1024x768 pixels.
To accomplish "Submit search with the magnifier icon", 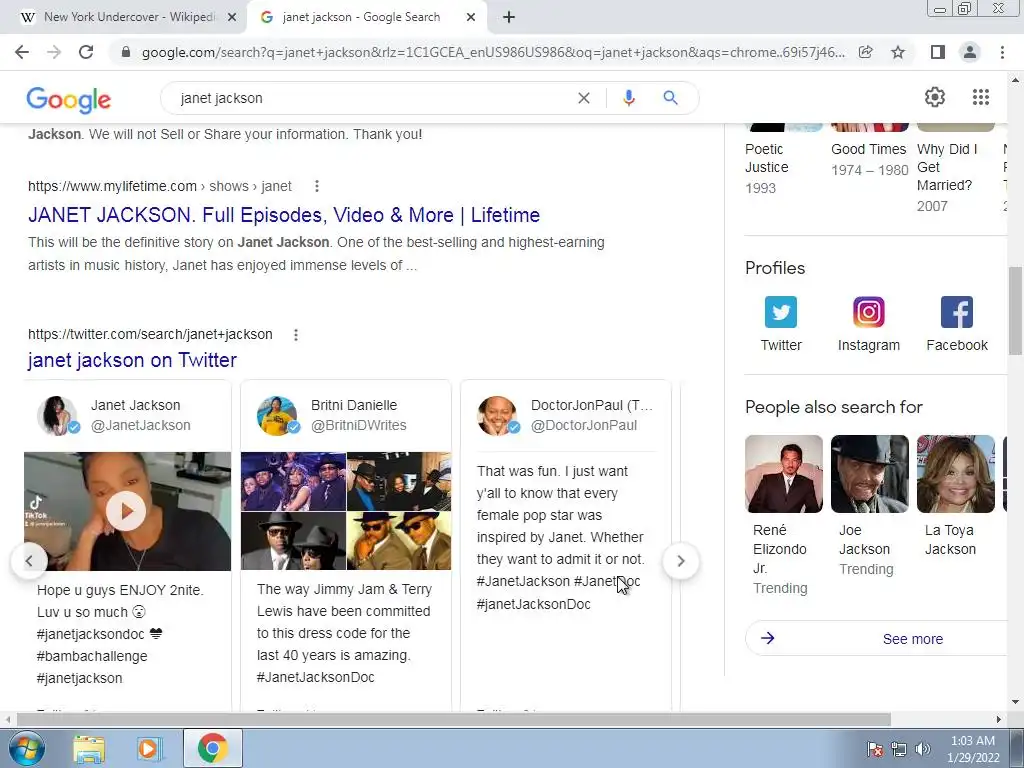I will click(670, 98).
